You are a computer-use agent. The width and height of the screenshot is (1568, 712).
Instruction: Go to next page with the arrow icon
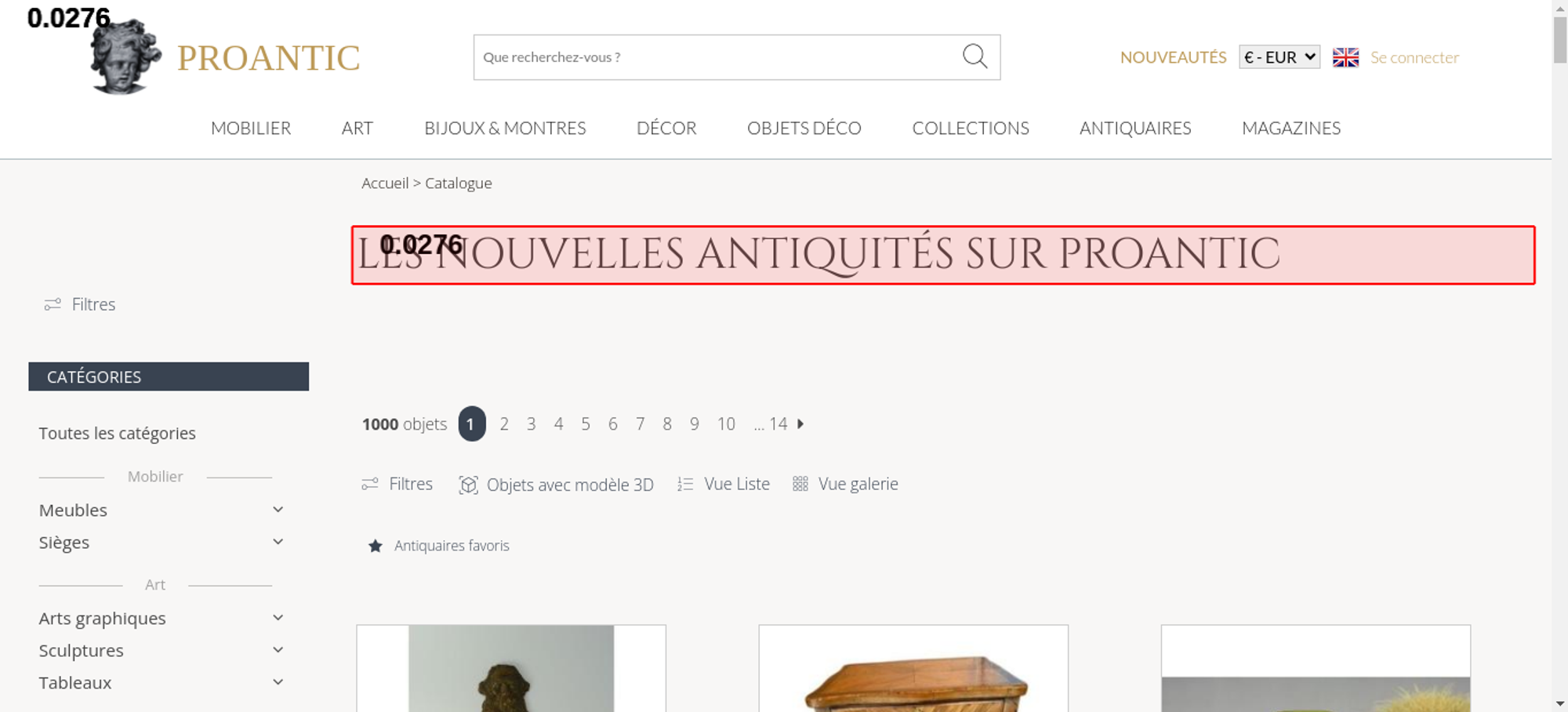pyautogui.click(x=800, y=423)
